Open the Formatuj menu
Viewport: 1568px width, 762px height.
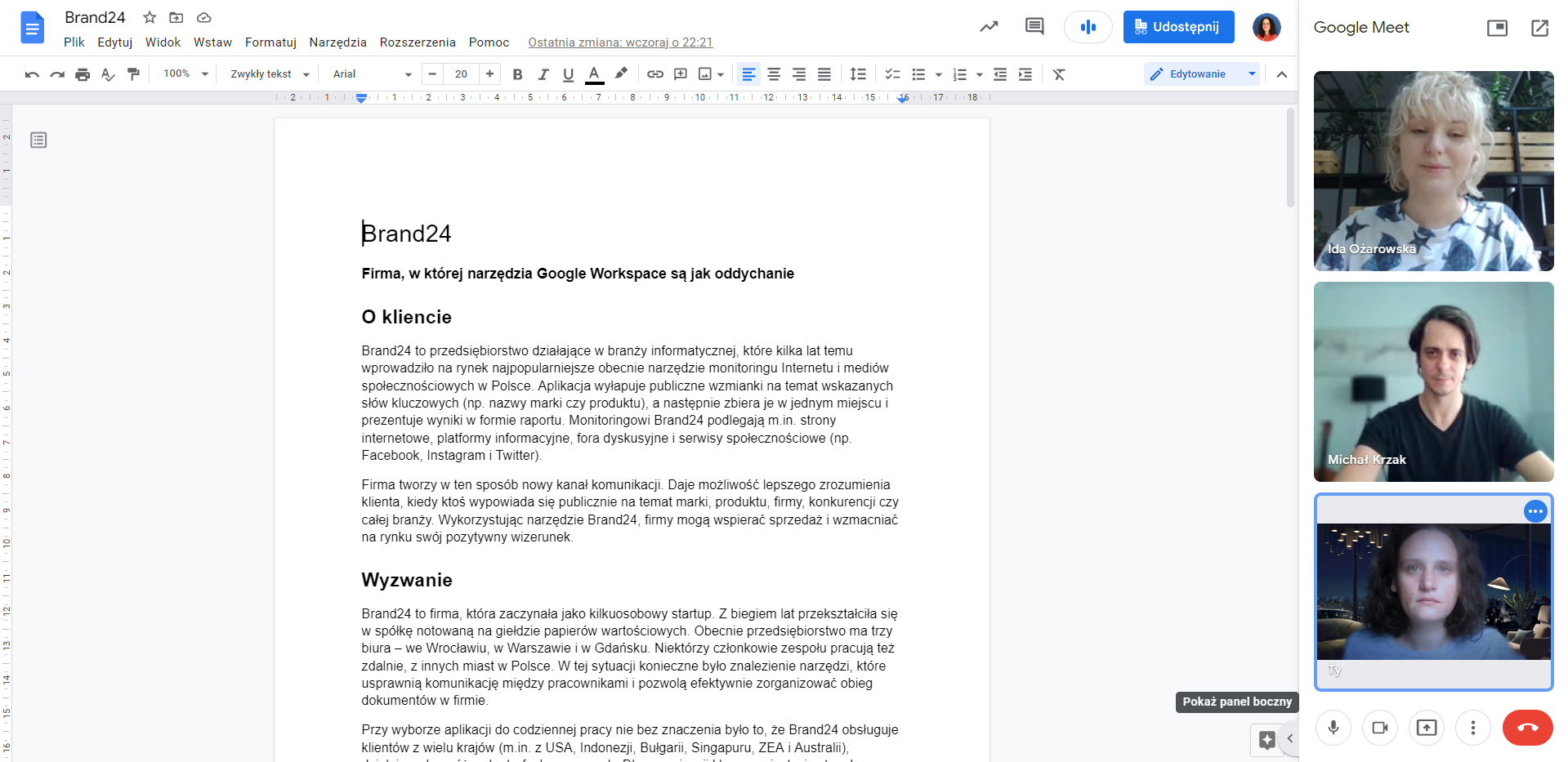tap(270, 42)
